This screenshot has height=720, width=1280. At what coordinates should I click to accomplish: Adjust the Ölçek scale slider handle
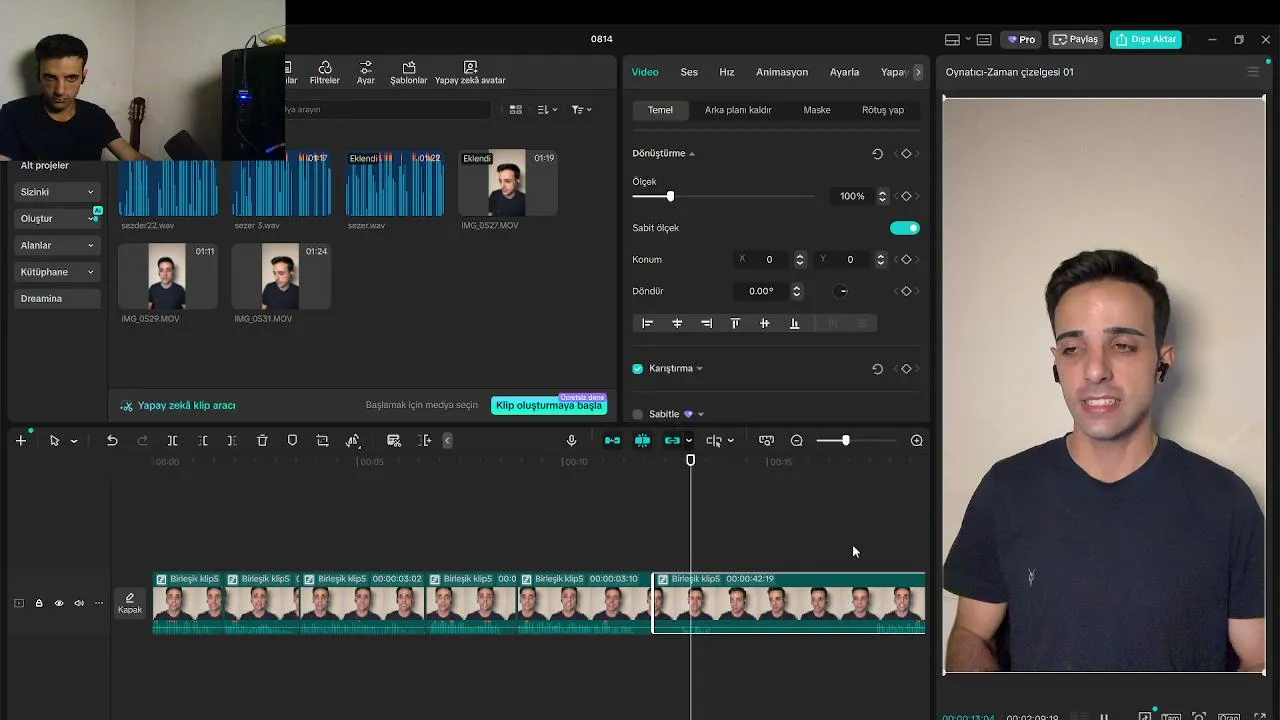[670, 197]
